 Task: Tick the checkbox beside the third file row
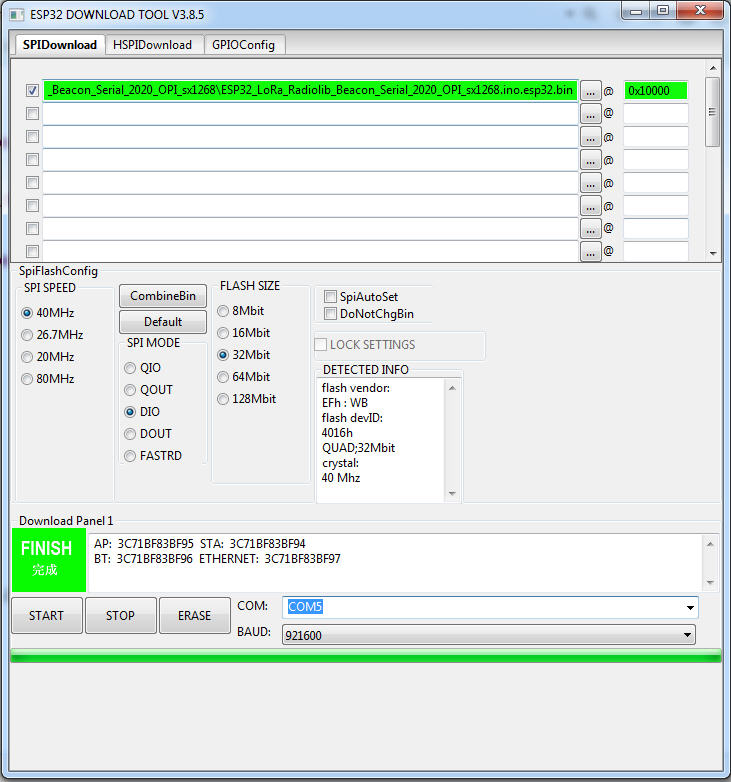pos(32,137)
